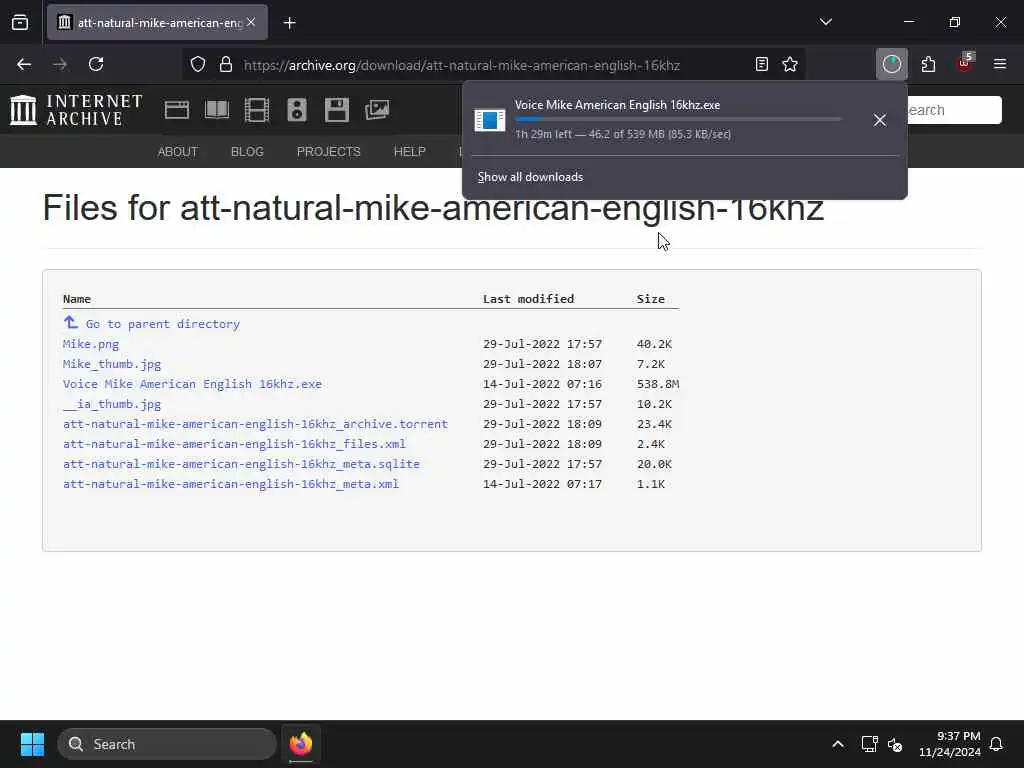
Task: Open network status tray icon
Action: 869,744
